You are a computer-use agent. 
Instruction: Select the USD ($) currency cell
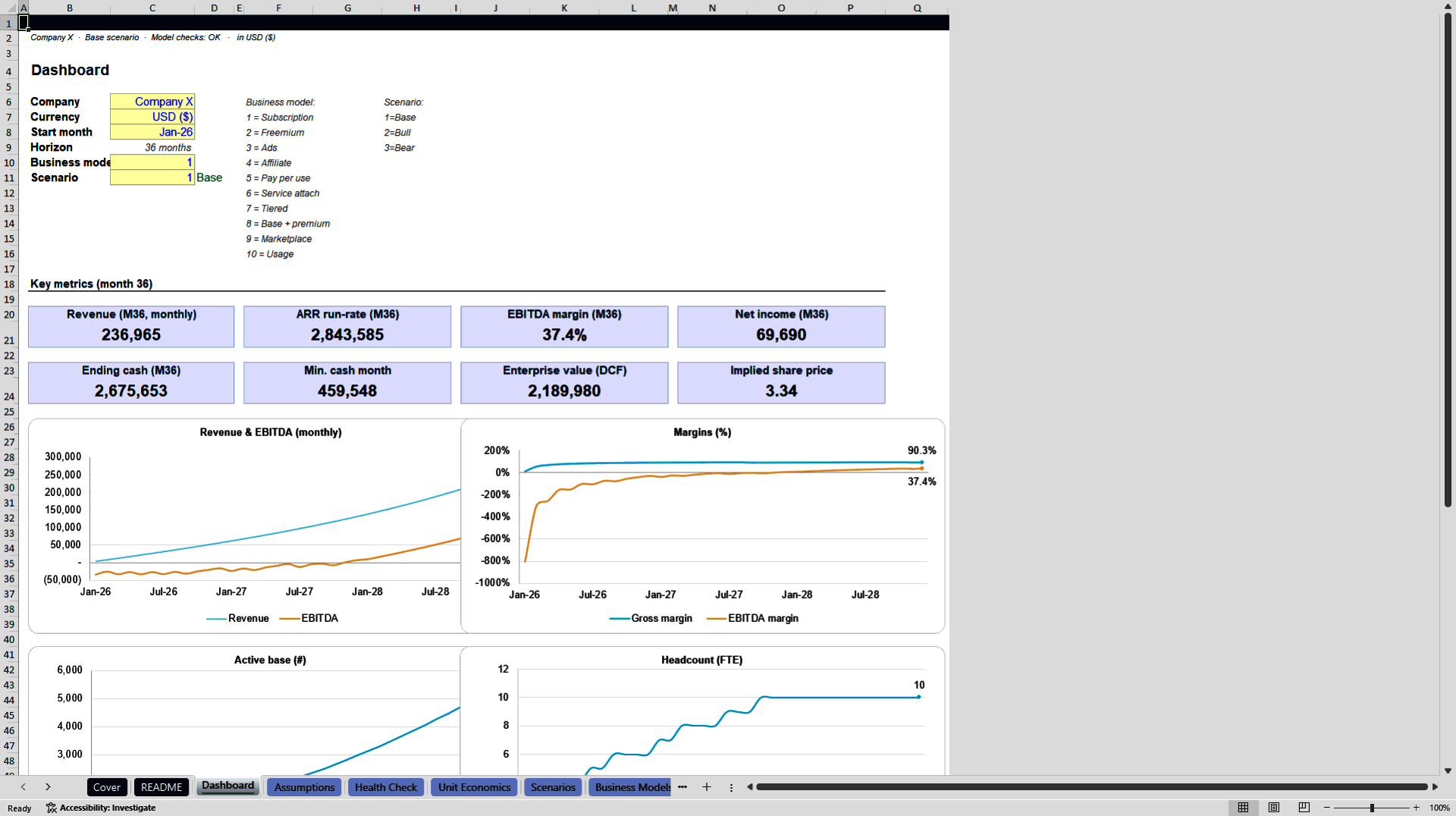click(152, 117)
